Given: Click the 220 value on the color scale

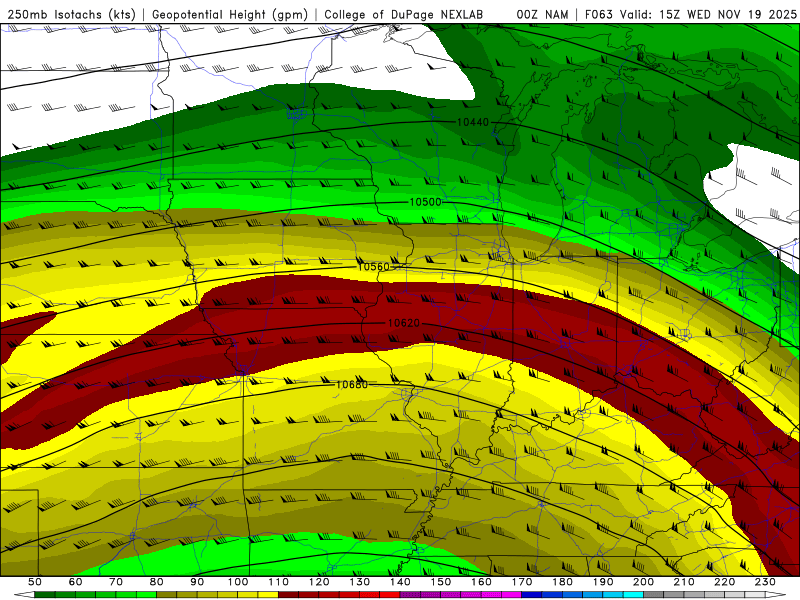Looking at the screenshot, I should 724,582.
